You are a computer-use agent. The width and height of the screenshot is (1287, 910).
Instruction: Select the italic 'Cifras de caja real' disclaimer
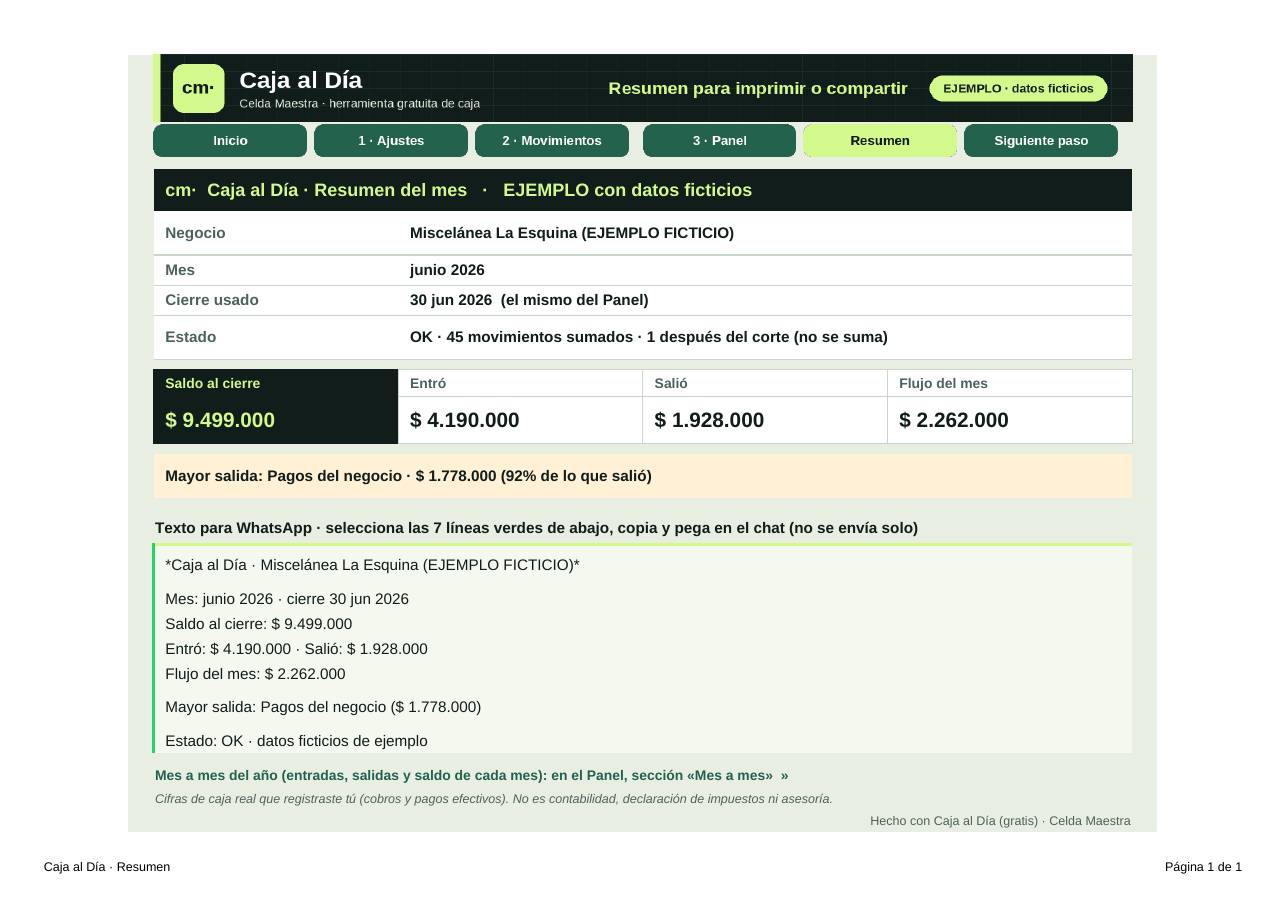coord(494,799)
